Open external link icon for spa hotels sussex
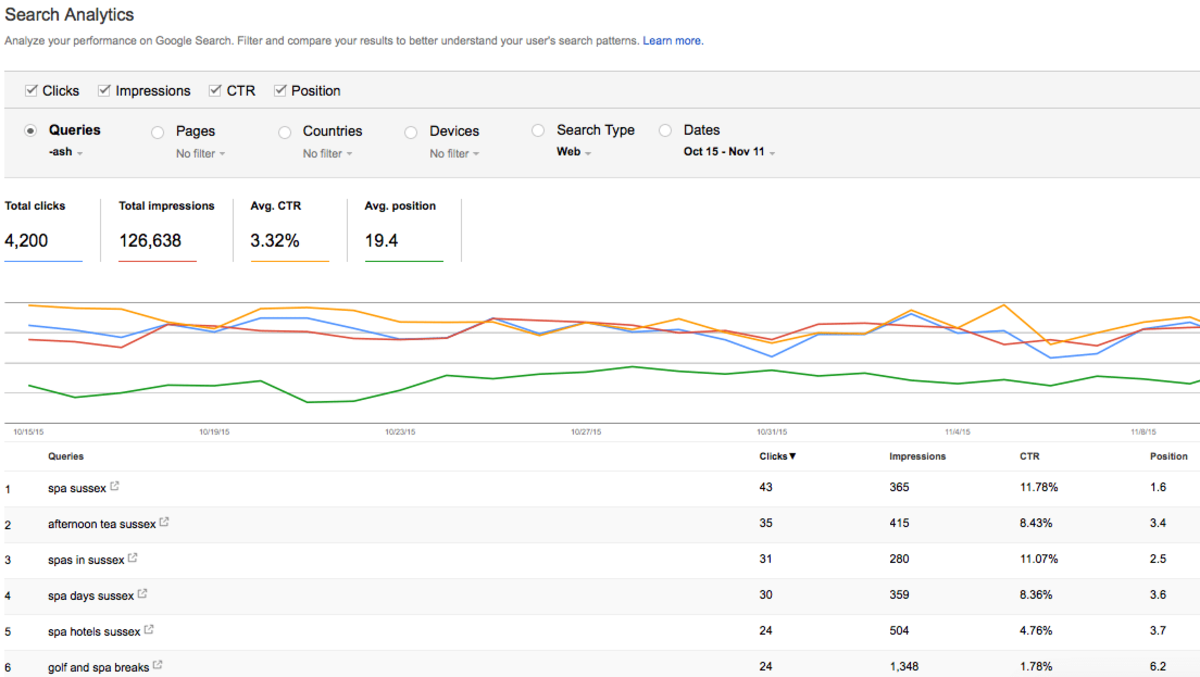1200x677 pixels. coord(149,630)
